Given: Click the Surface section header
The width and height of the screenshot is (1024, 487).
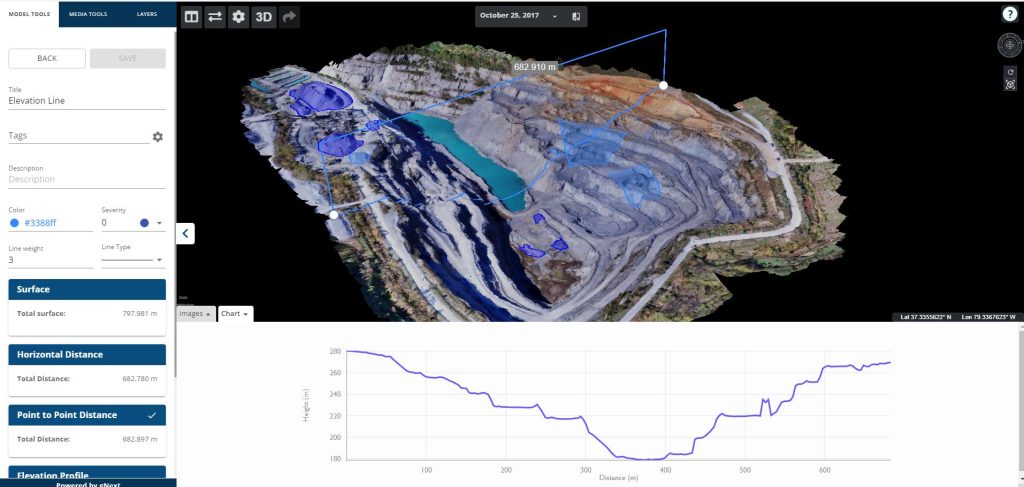Looking at the screenshot, I should tap(87, 289).
